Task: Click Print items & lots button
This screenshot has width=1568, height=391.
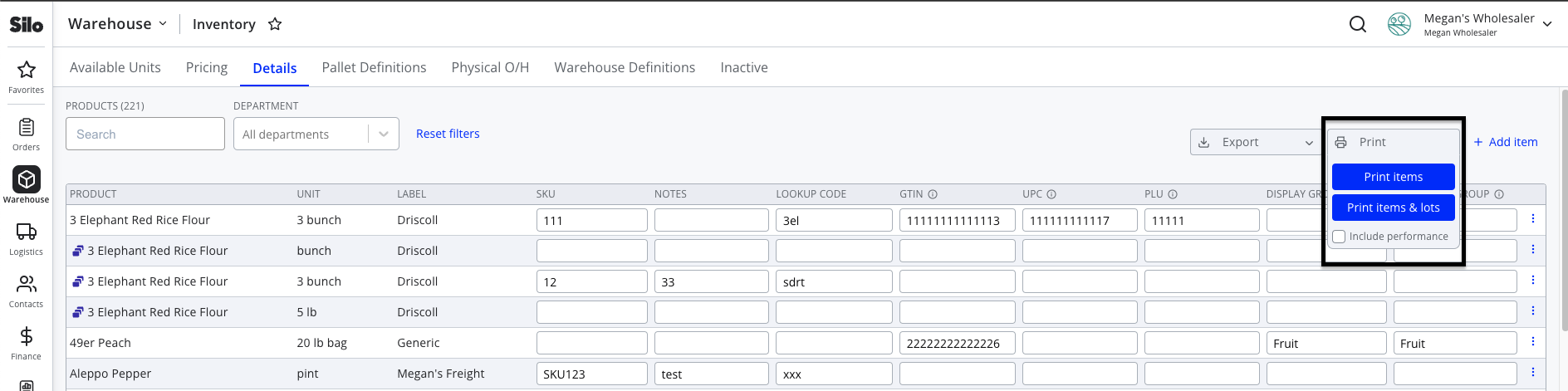Action: (1394, 208)
